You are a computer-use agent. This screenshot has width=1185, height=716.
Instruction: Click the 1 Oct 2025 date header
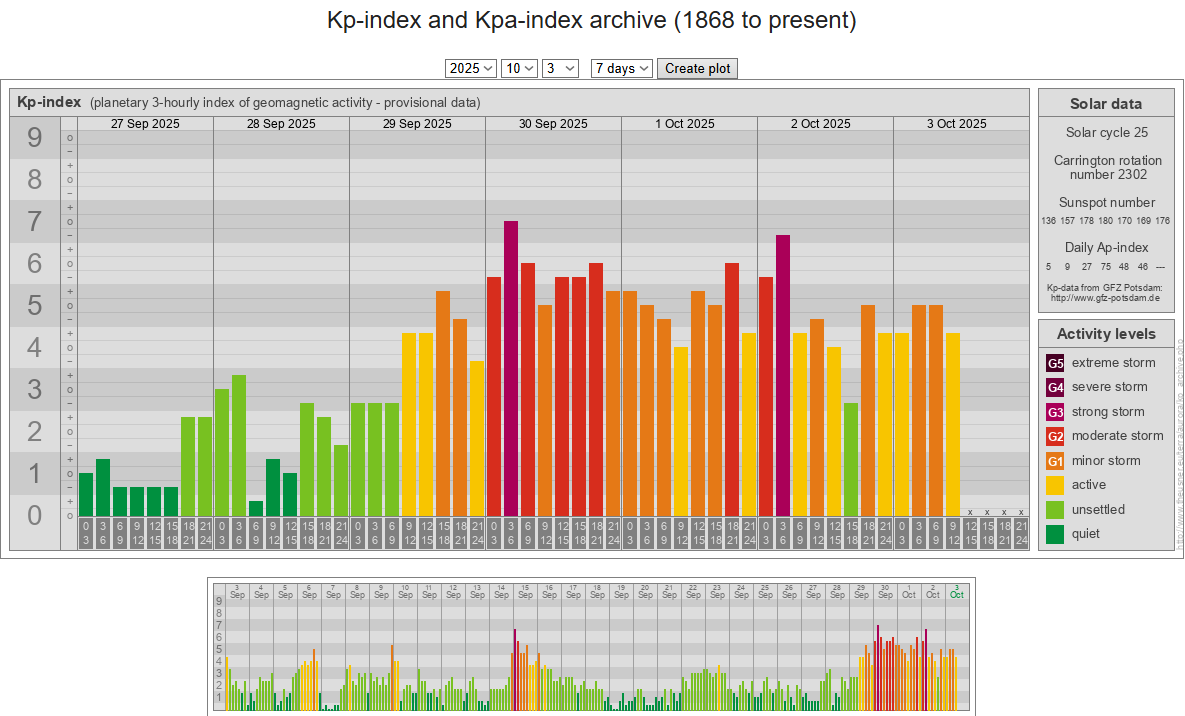(x=685, y=124)
